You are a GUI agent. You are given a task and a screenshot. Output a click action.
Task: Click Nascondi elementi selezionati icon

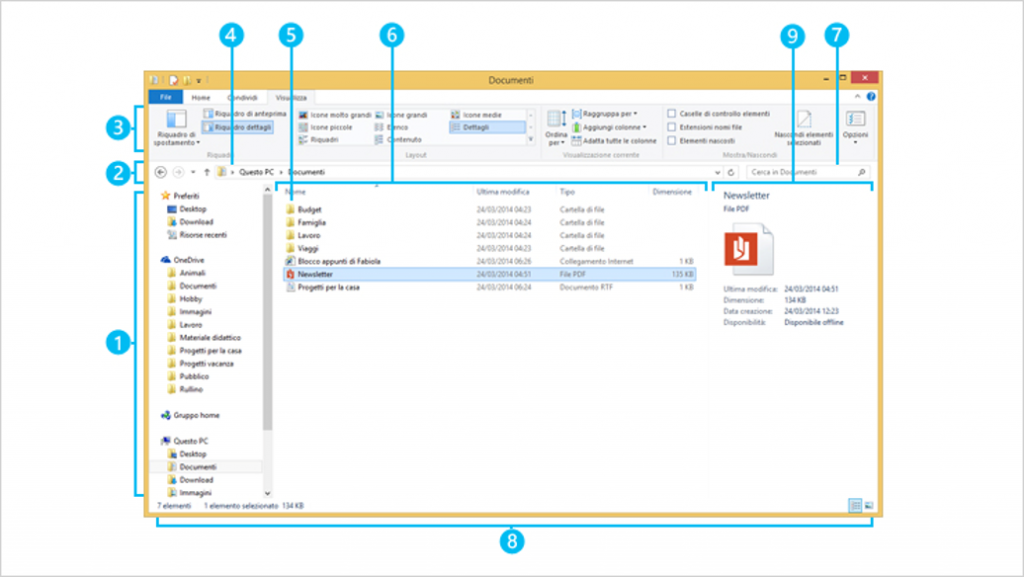click(x=803, y=122)
